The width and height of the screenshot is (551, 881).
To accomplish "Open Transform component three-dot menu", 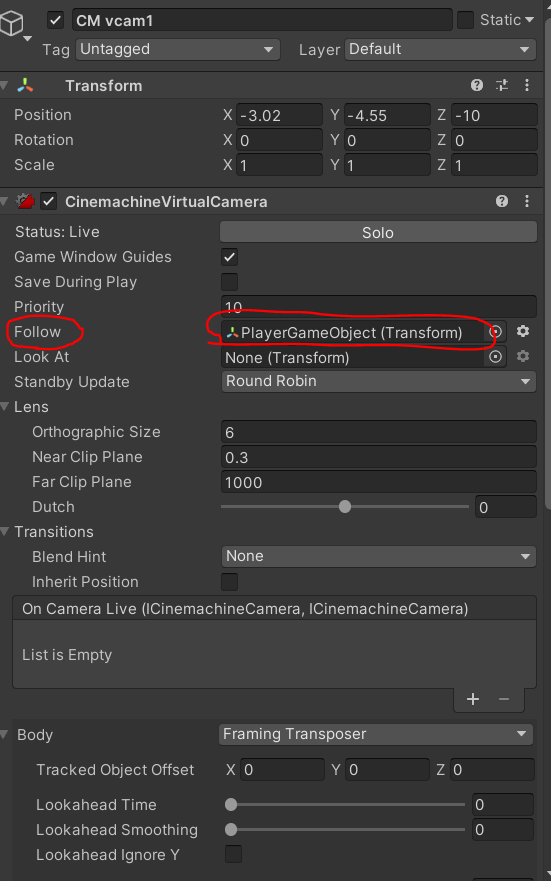I will (527, 85).
